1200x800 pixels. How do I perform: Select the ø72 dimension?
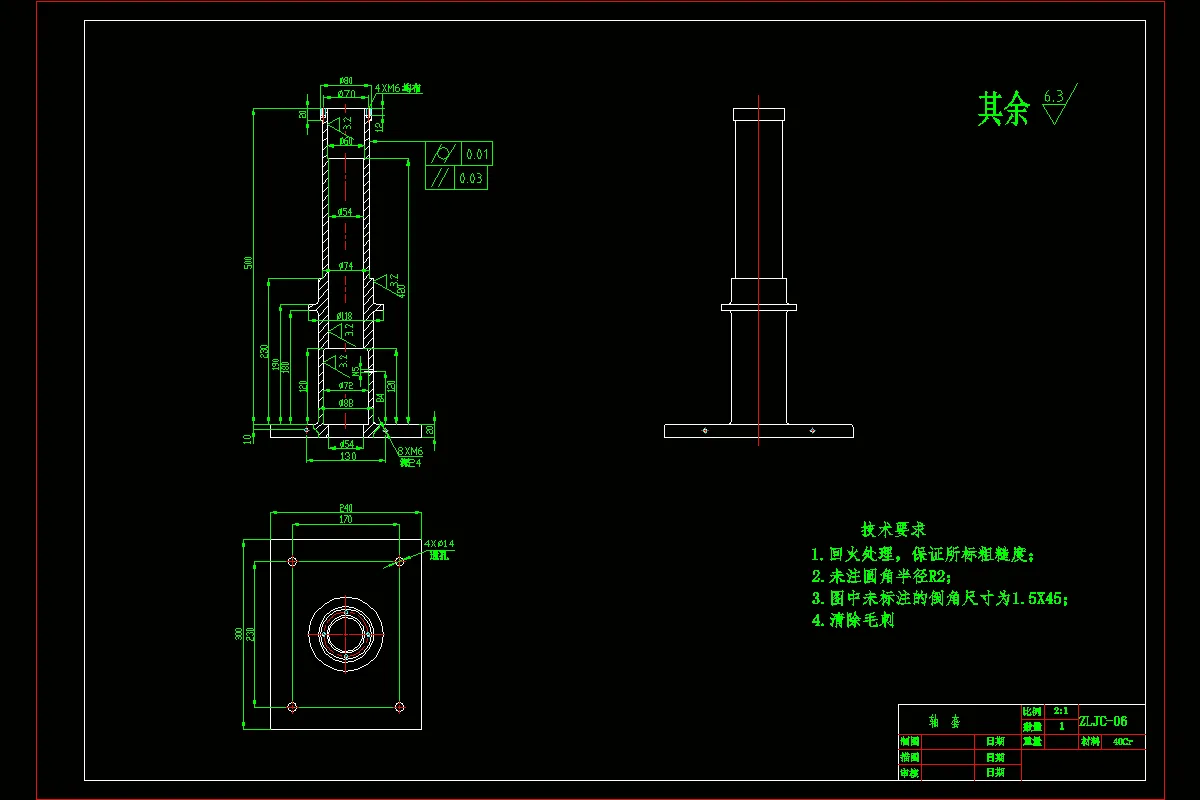point(345,385)
